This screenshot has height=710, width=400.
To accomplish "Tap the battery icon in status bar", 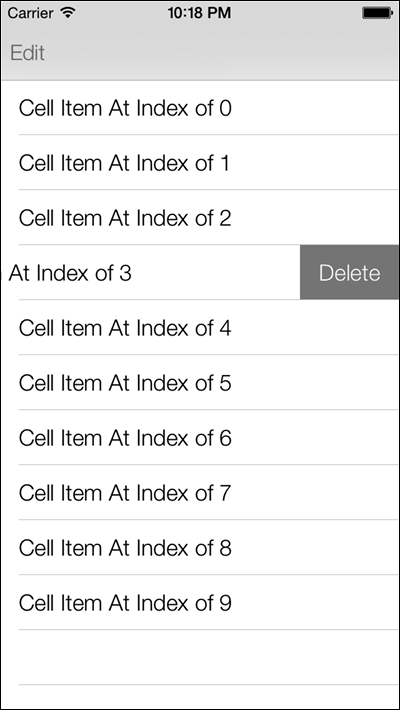I will 377,13.
